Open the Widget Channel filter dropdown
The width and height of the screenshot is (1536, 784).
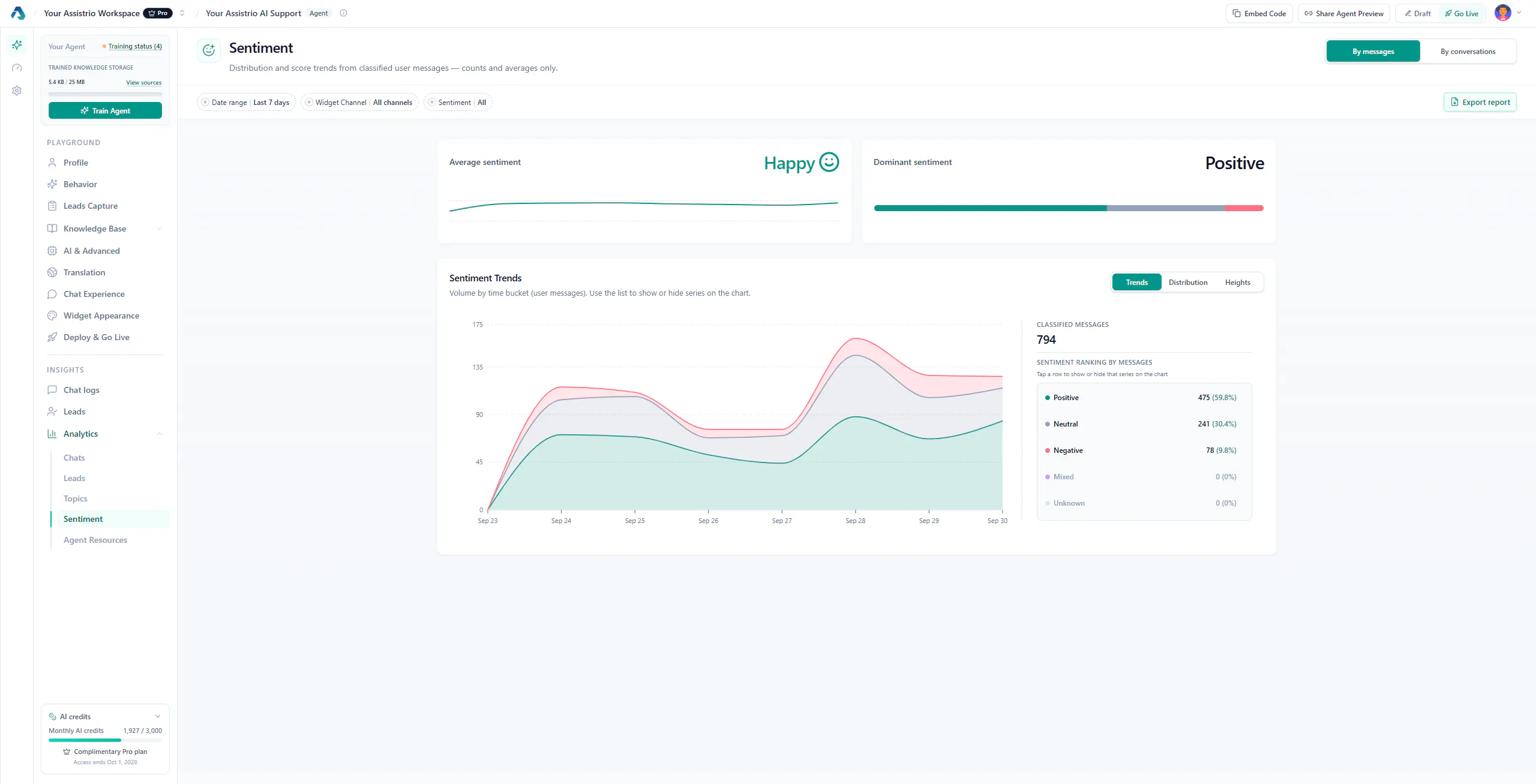(359, 103)
